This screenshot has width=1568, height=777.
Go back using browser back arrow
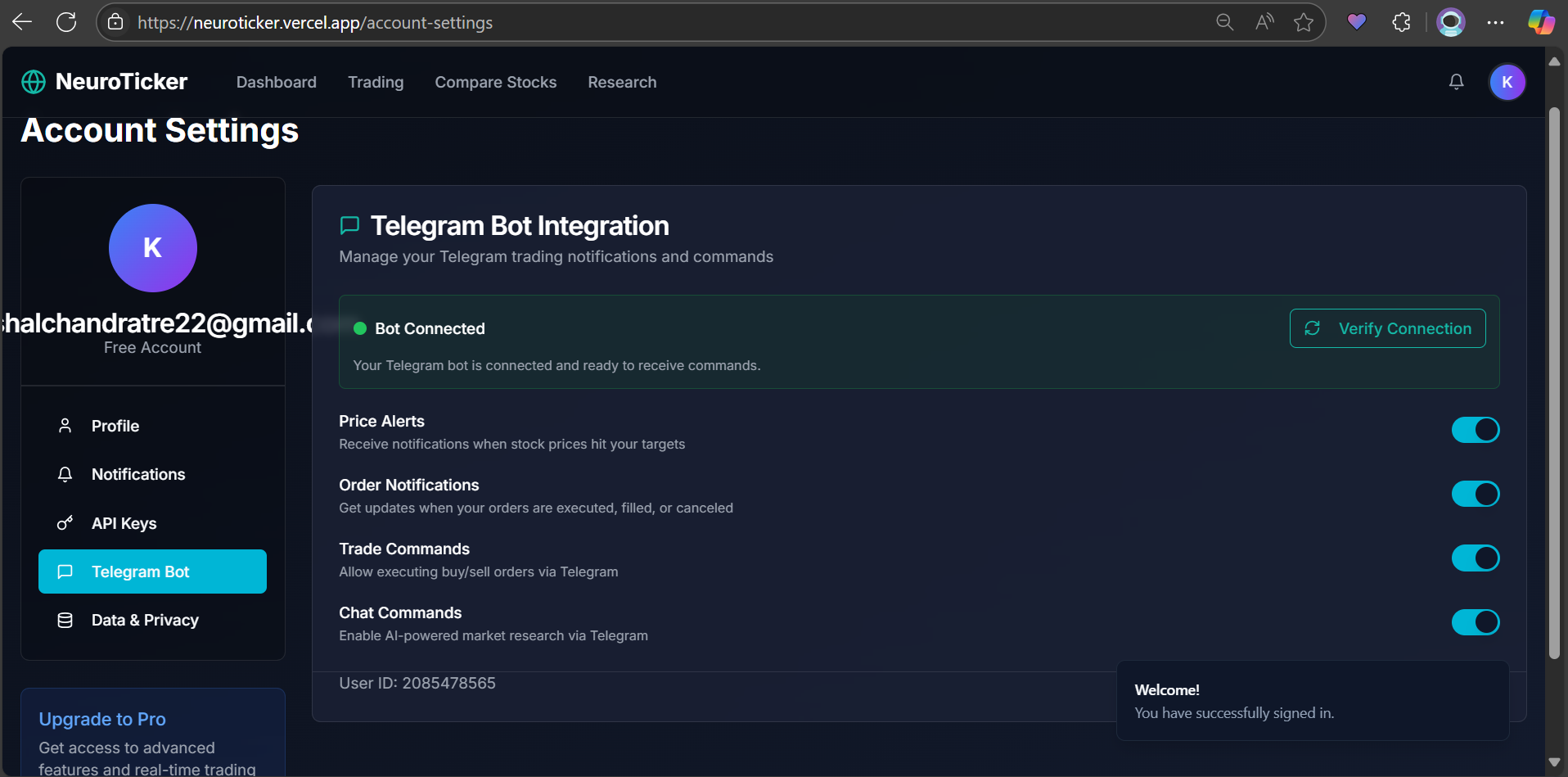(22, 22)
